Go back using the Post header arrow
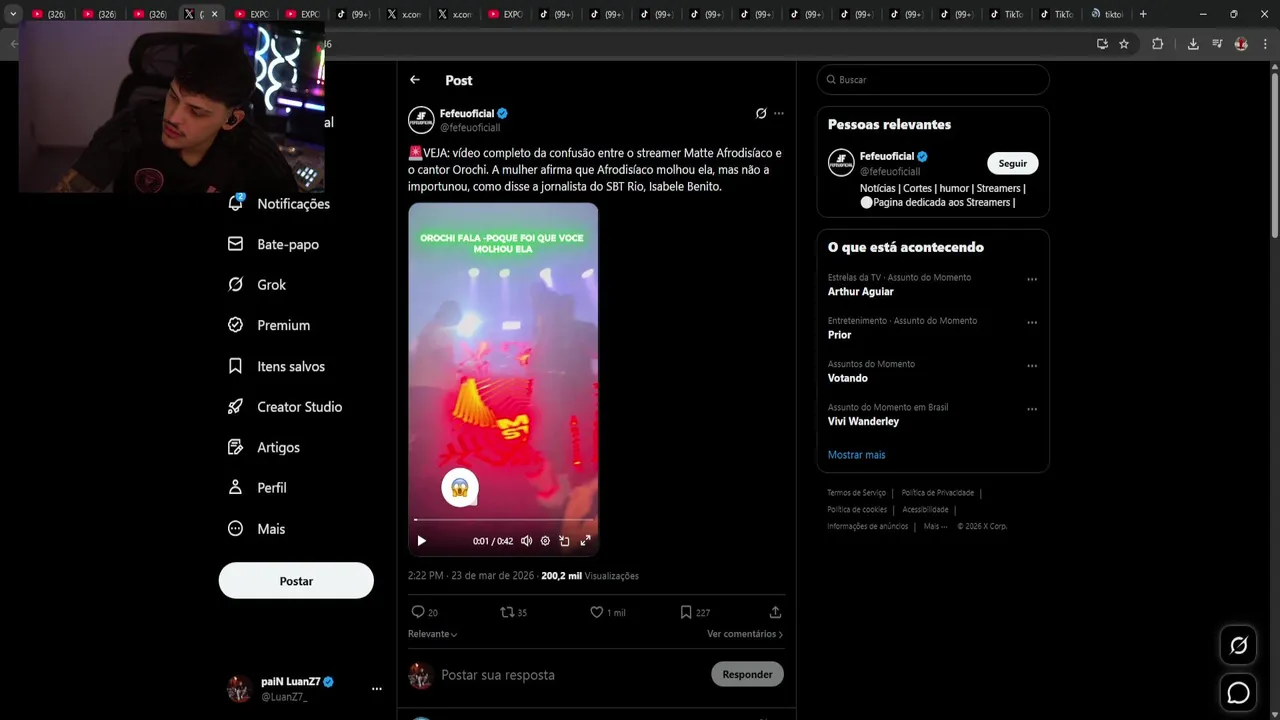The image size is (1280, 720). click(x=415, y=80)
